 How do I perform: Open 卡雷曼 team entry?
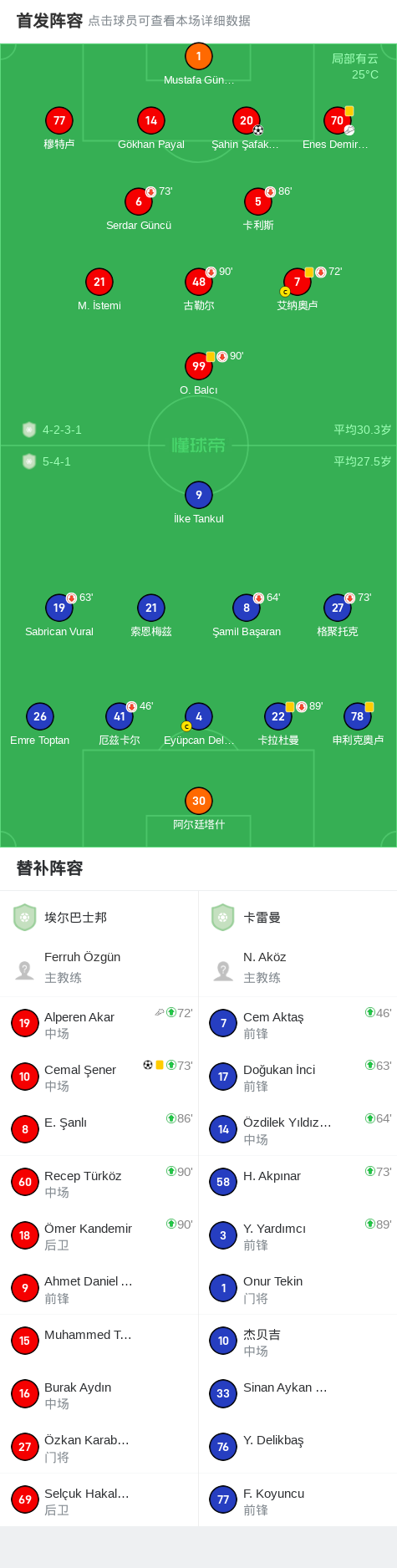(x=298, y=917)
